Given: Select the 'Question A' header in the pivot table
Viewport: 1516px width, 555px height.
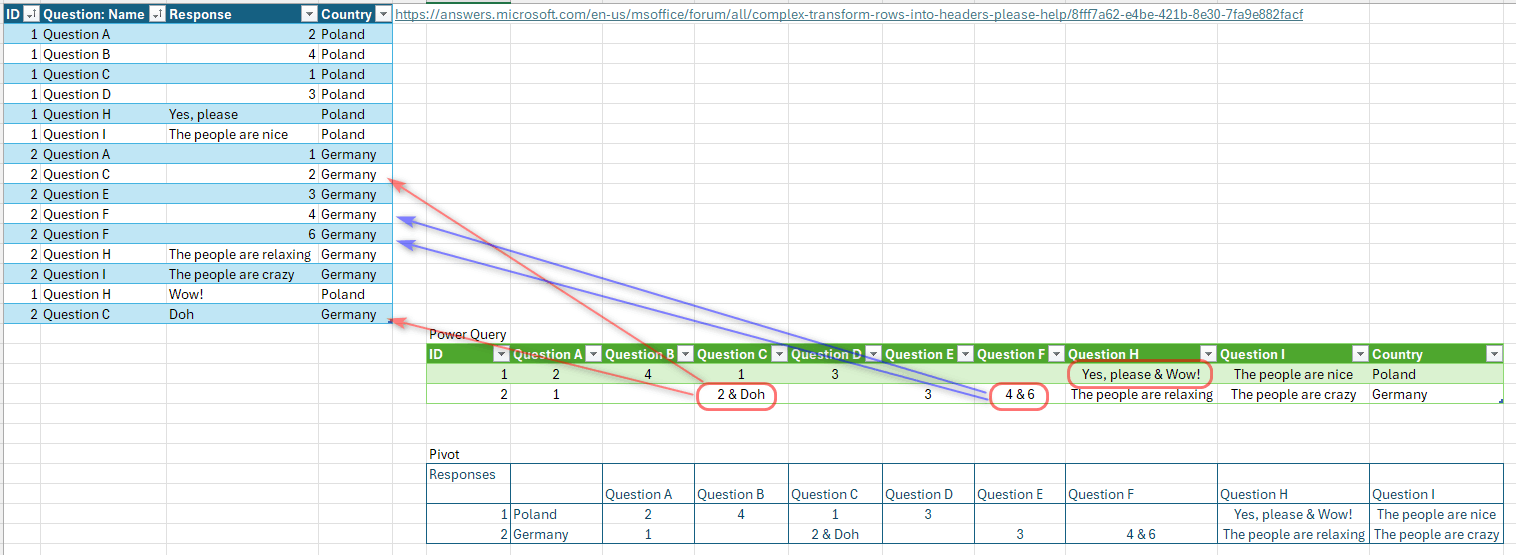Looking at the screenshot, I should point(640,494).
